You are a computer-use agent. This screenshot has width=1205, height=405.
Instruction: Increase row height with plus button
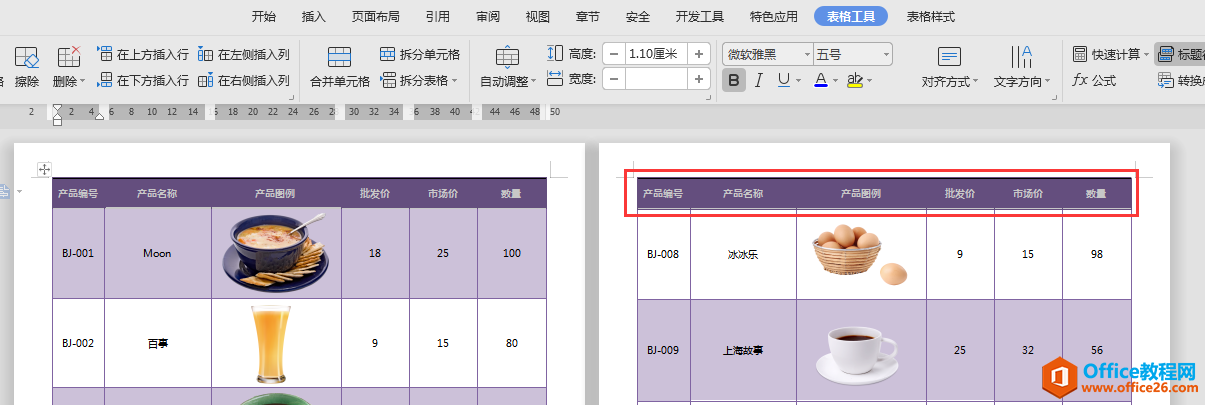click(x=700, y=54)
